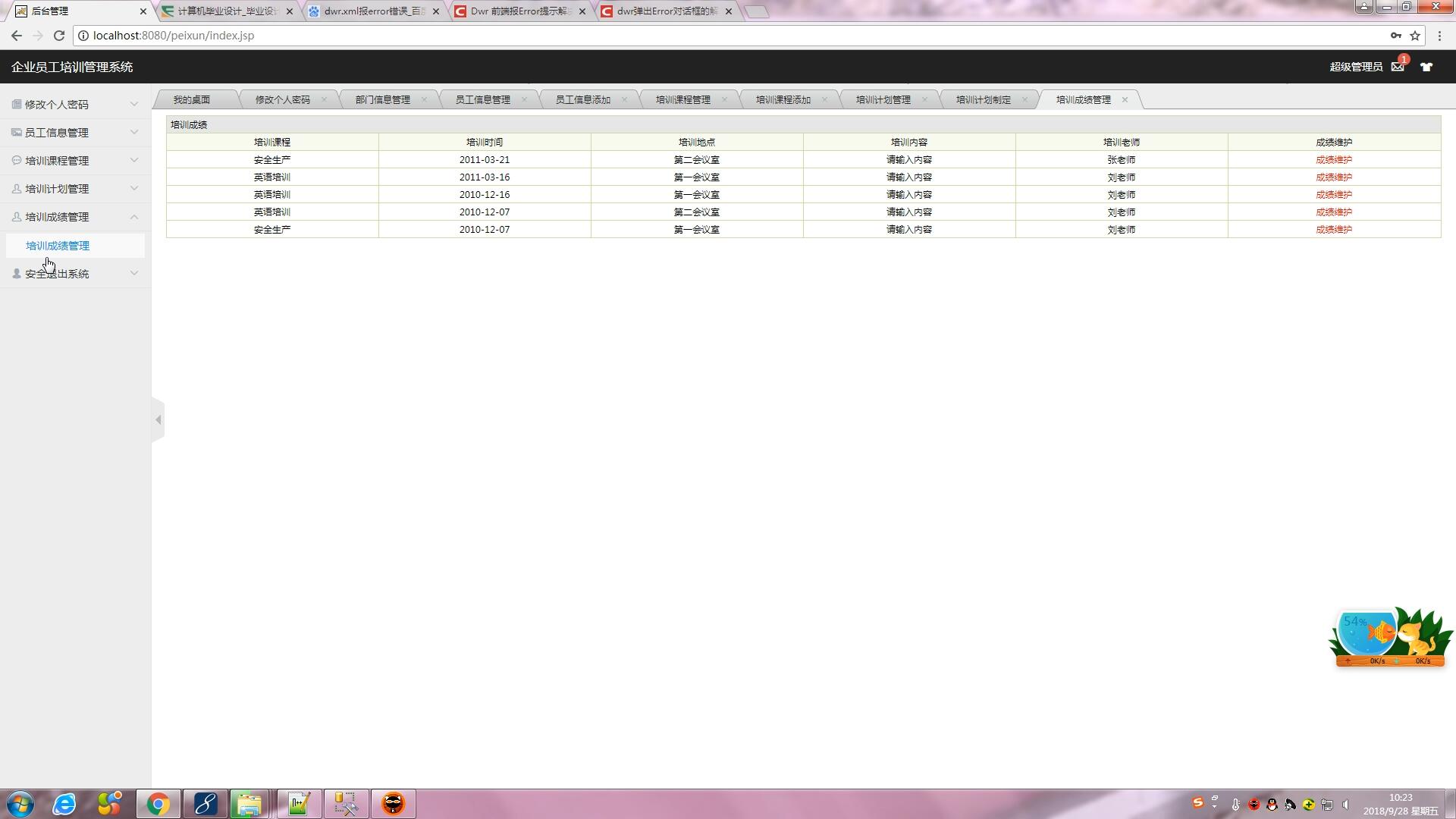Click the sidebar collapse arrow handle
This screenshot has height=819, width=1456.
158,419
